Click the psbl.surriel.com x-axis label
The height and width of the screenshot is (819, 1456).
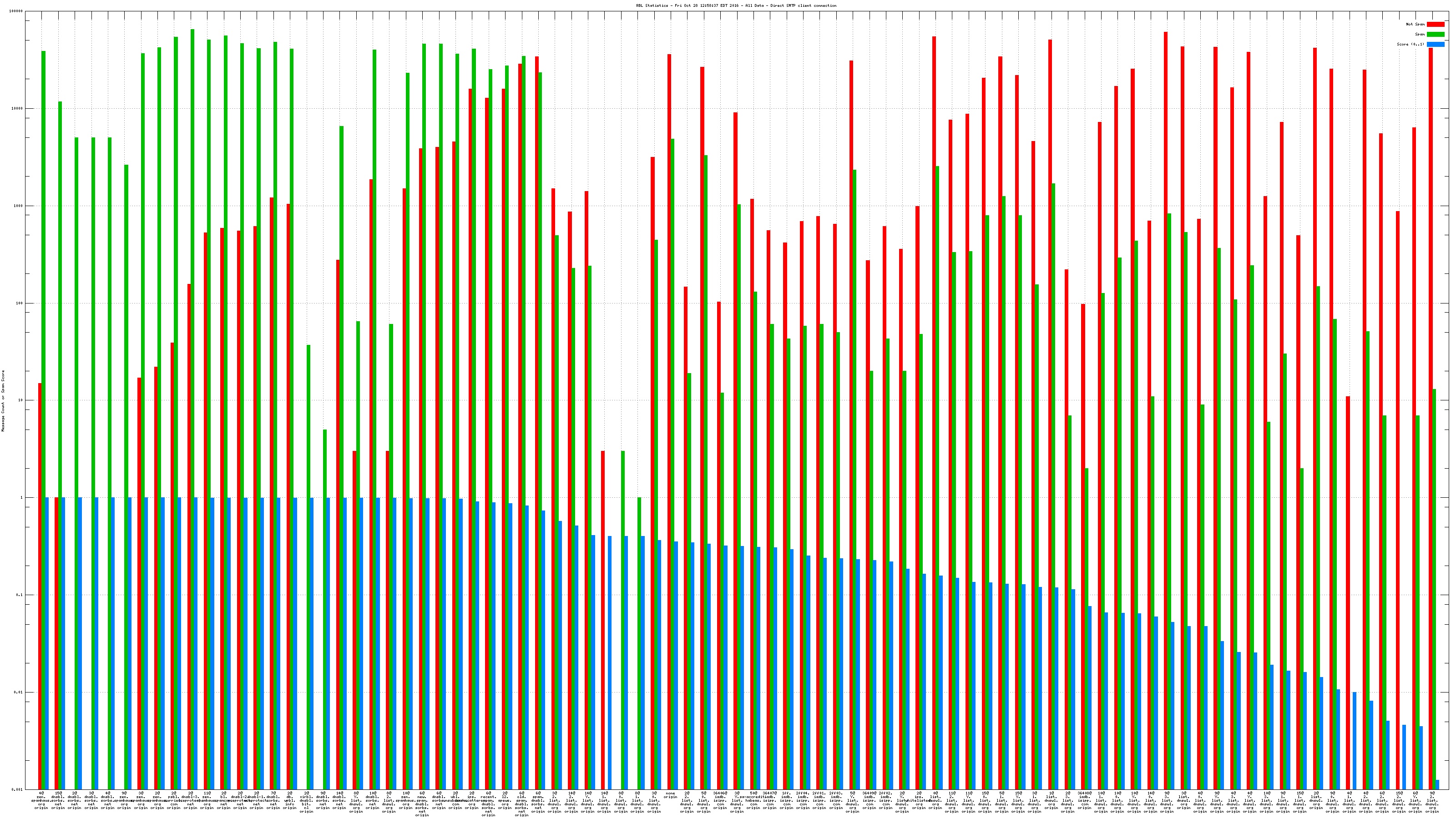(x=173, y=800)
